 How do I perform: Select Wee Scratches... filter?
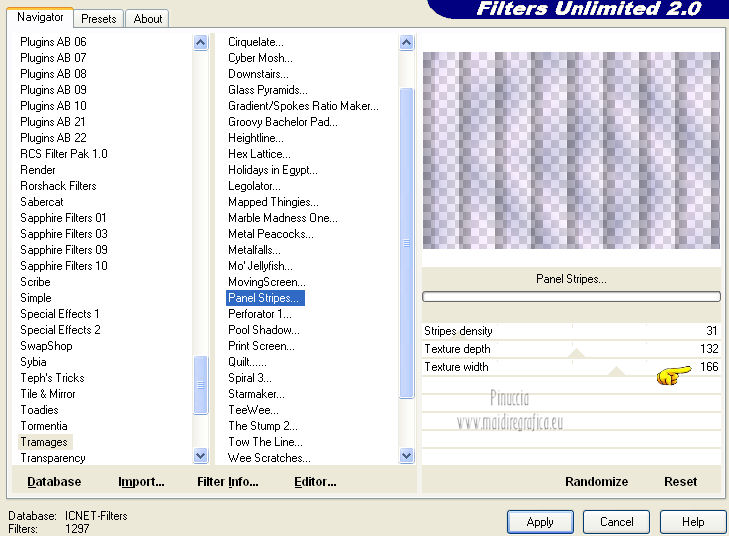point(269,458)
